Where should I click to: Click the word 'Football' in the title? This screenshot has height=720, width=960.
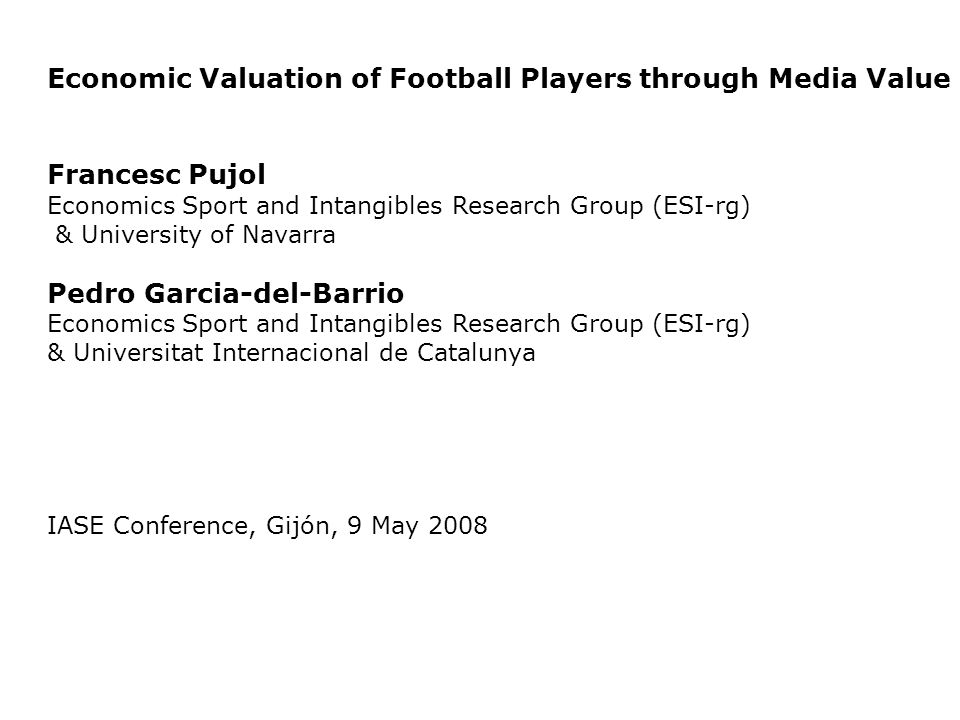(x=450, y=78)
